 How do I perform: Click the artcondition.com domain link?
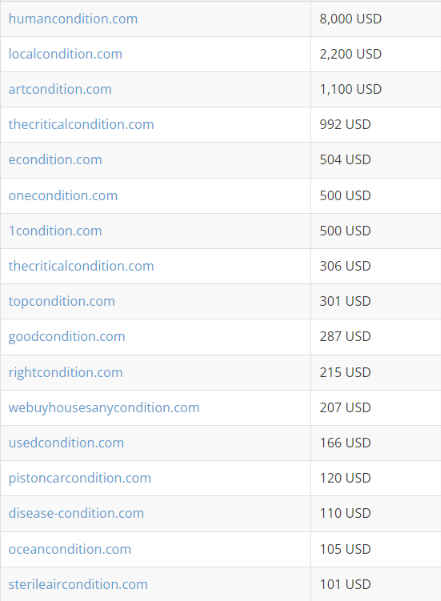[x=60, y=89]
